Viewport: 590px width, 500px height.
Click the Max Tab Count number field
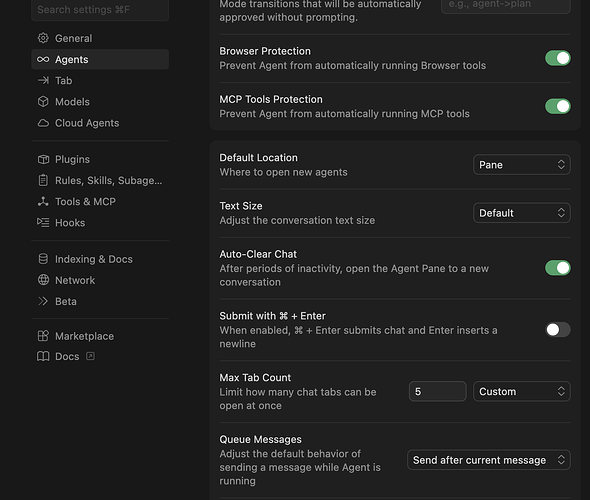(x=438, y=392)
